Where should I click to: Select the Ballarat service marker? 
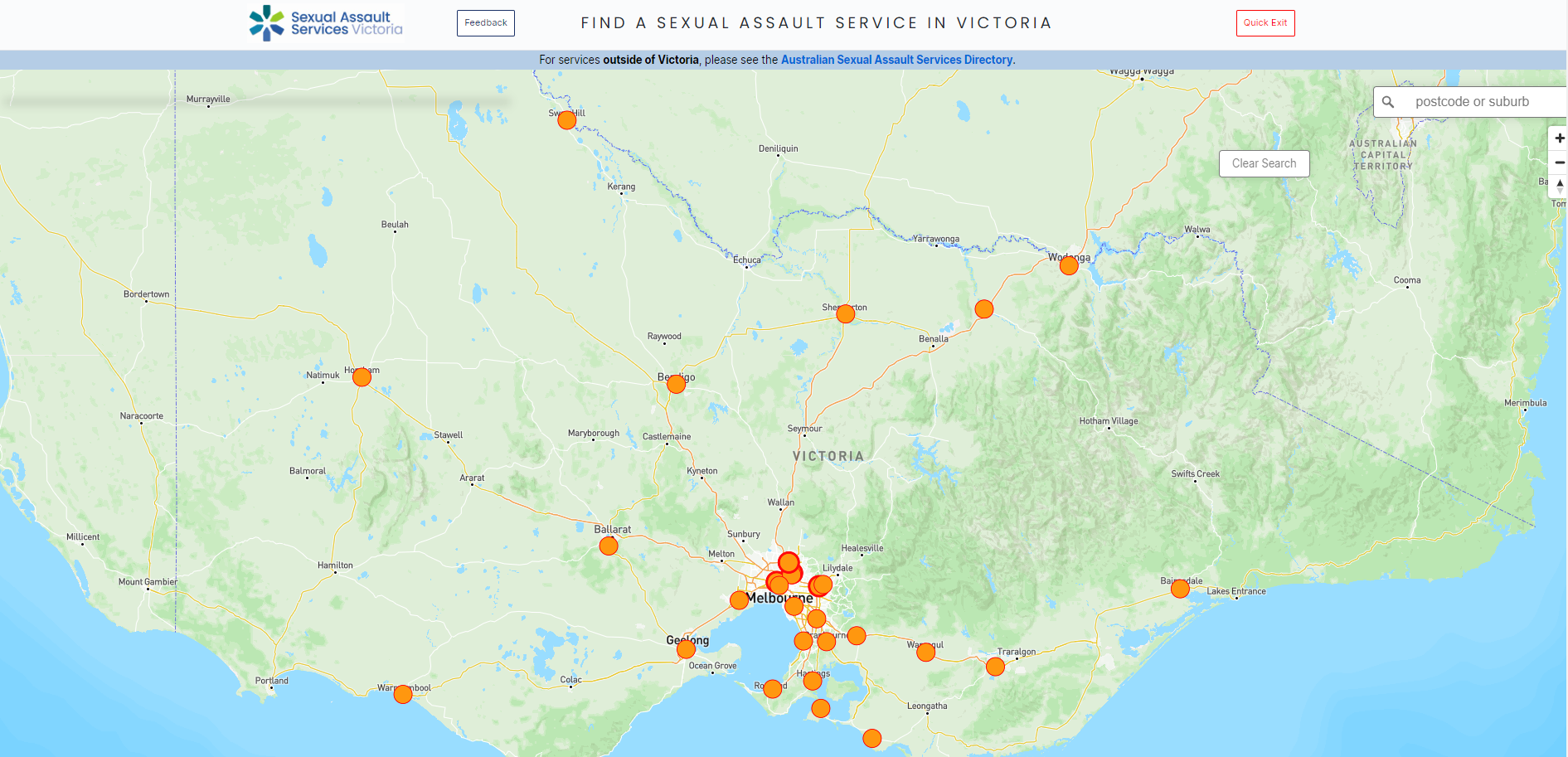click(609, 546)
